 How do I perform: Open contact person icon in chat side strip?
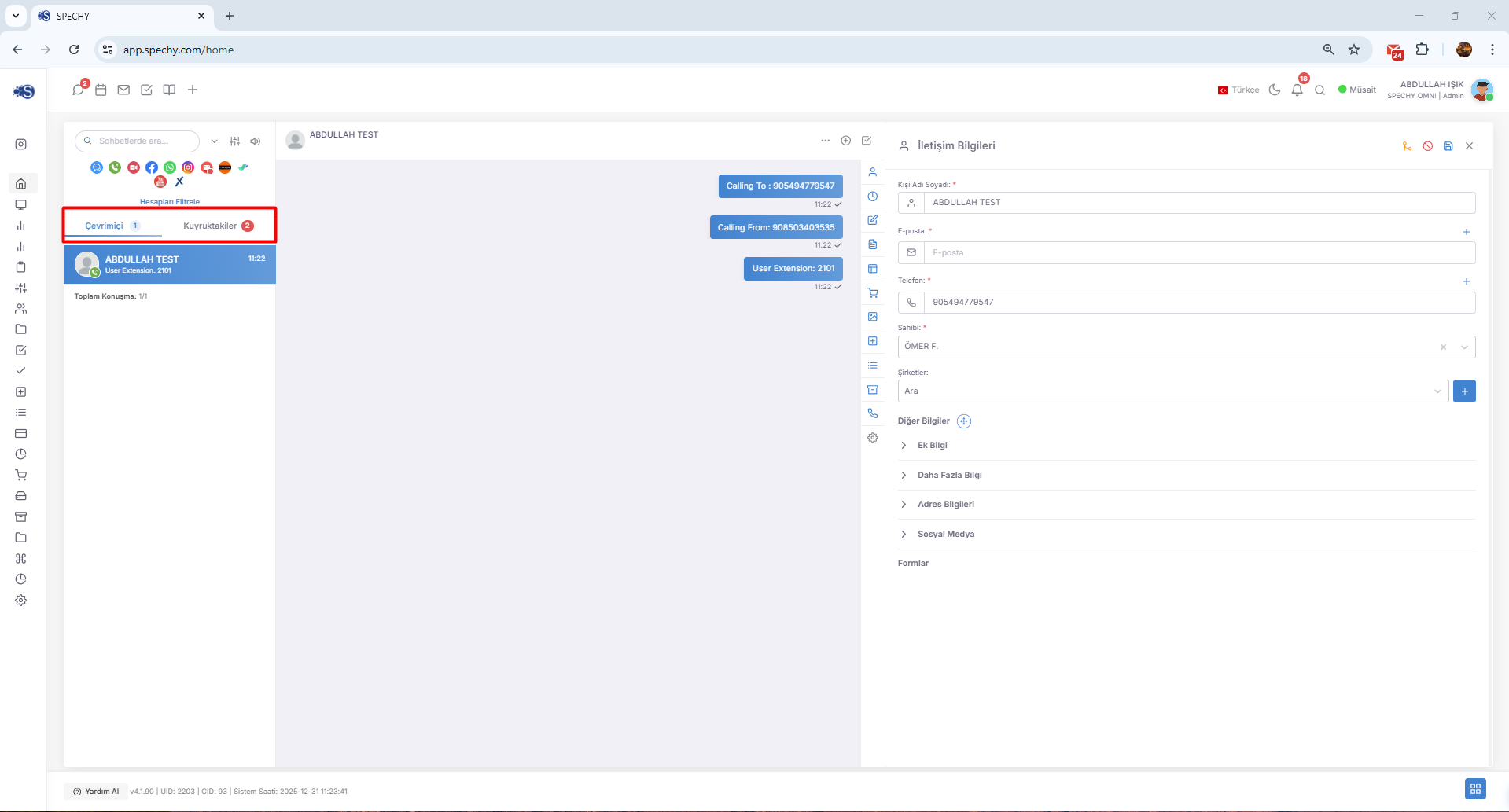coord(873,172)
